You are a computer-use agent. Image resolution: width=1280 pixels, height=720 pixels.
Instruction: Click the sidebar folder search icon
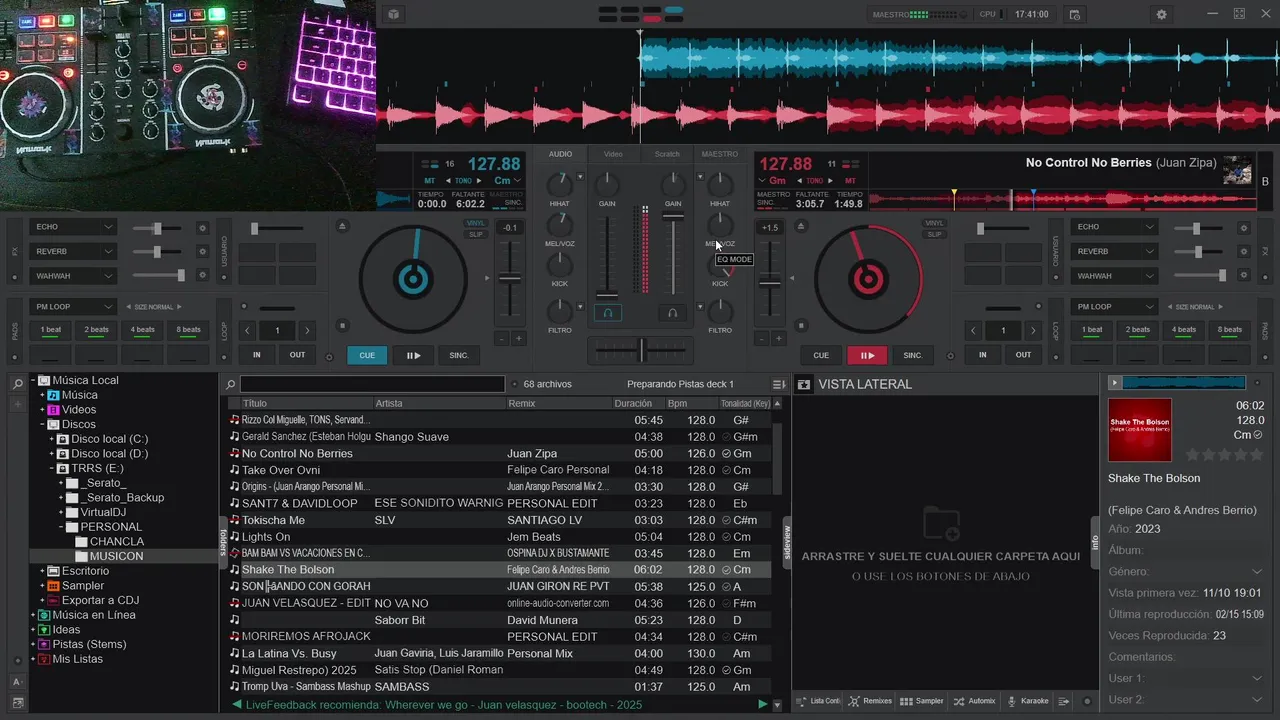pos(17,384)
